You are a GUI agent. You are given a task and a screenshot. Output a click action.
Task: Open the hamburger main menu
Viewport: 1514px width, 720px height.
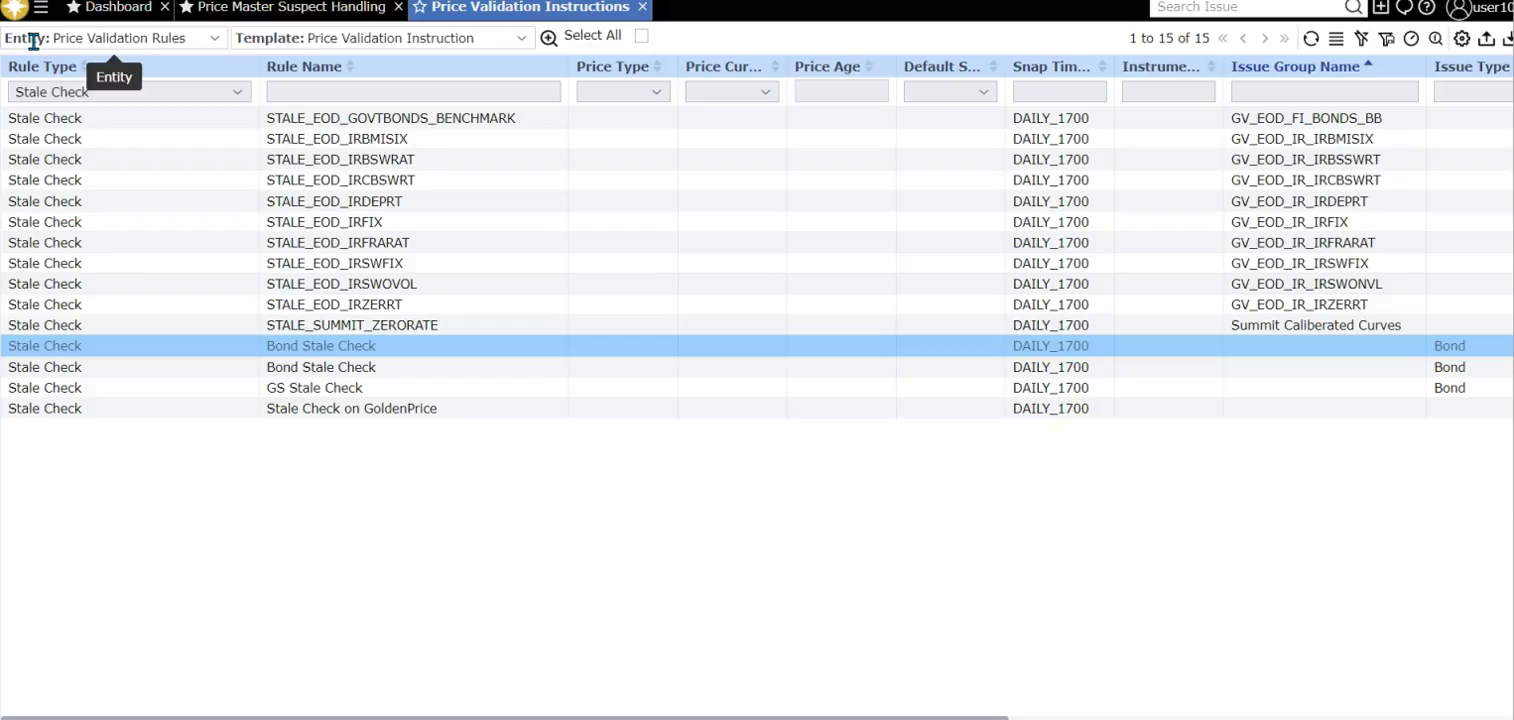40,7
